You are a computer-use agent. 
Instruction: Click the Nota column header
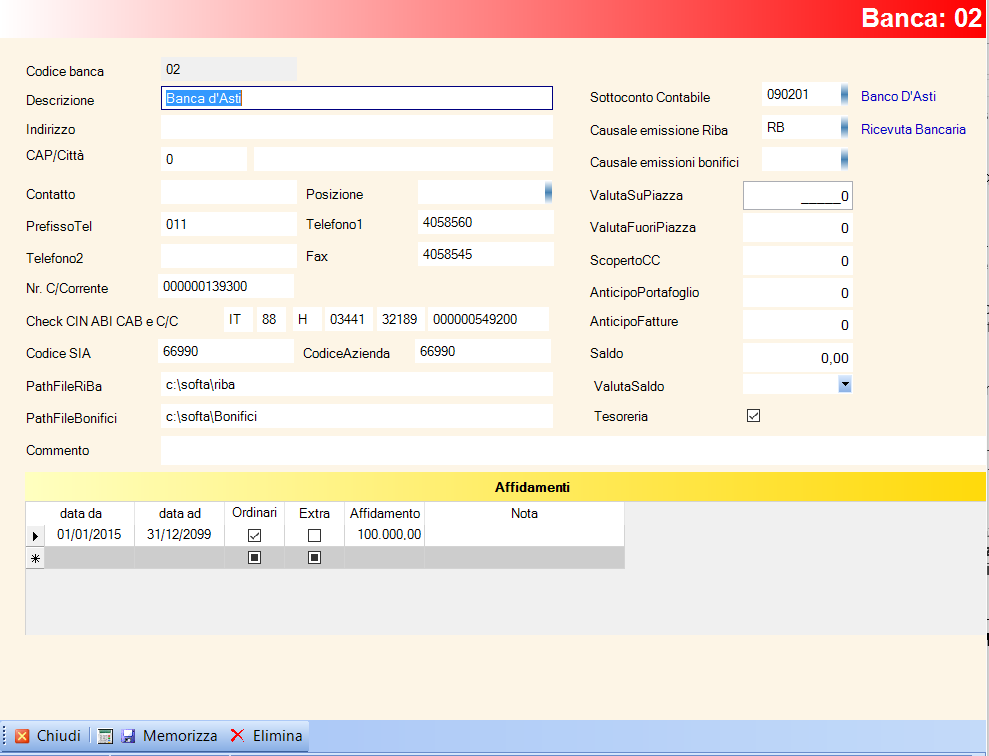[x=524, y=513]
